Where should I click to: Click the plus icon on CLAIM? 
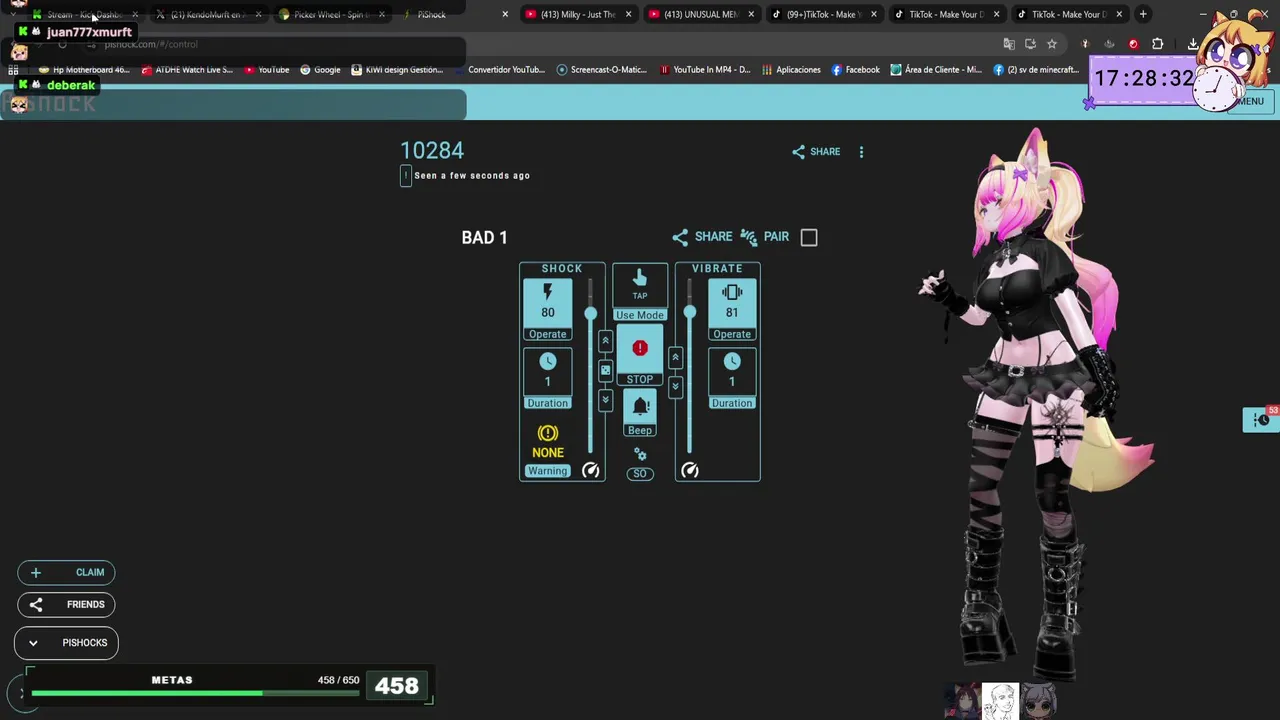36,572
